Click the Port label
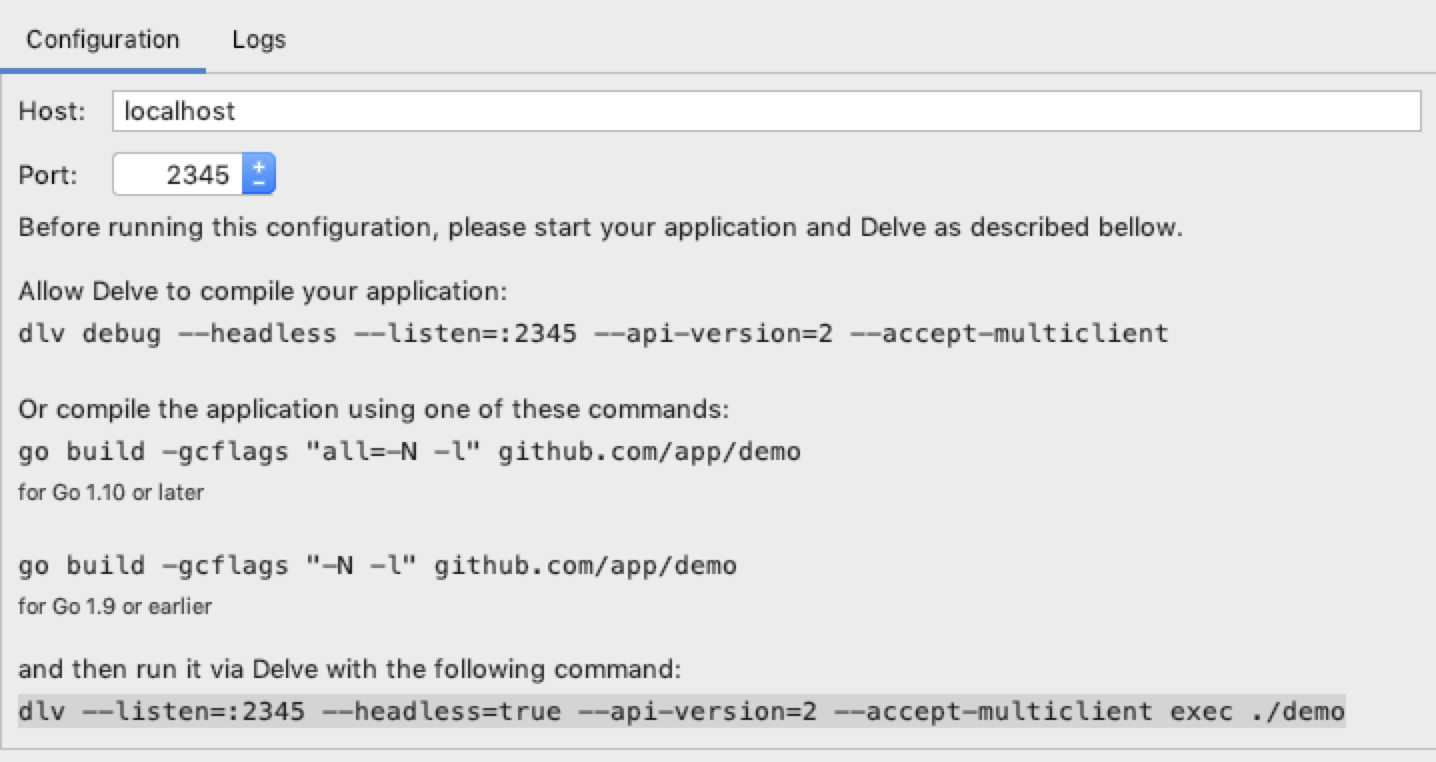Viewport: 1436px width, 762px height. point(48,175)
